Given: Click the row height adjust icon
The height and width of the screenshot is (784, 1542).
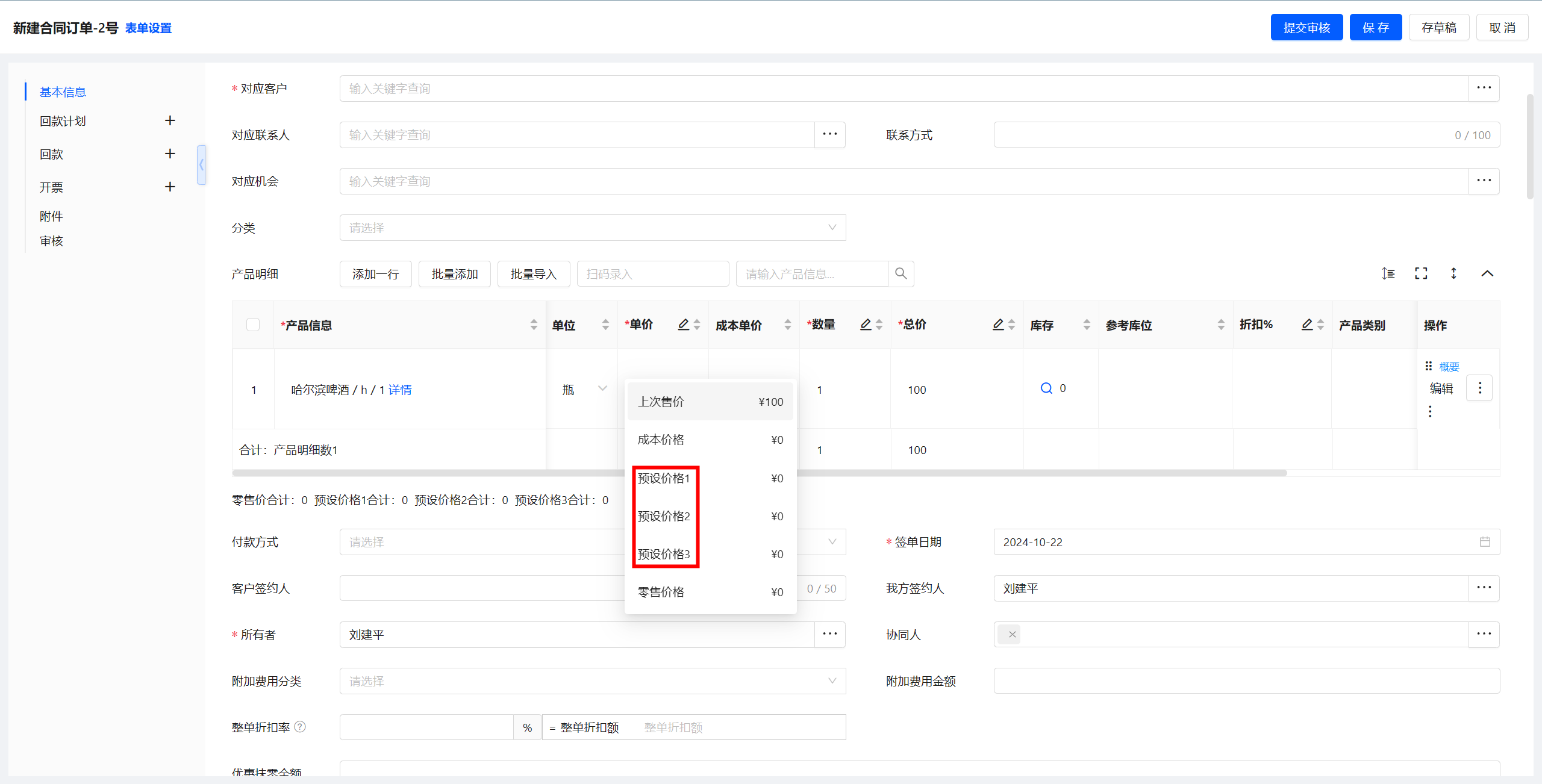Looking at the screenshot, I should pos(1388,273).
